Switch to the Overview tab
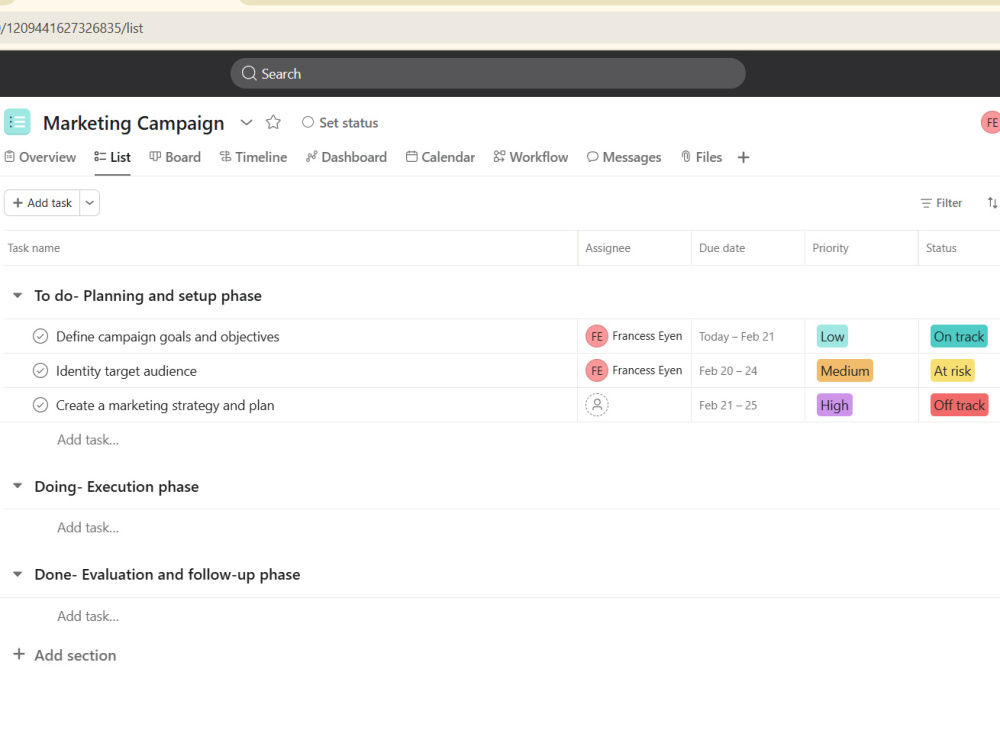 [x=40, y=157]
